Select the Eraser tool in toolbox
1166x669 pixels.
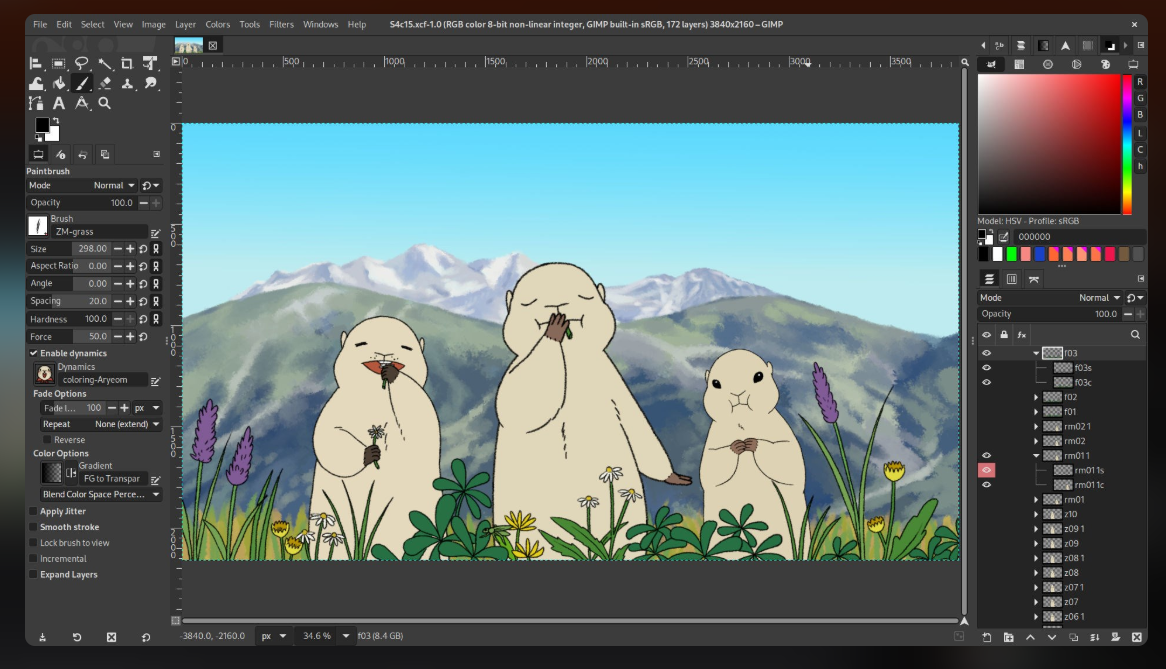coord(105,84)
